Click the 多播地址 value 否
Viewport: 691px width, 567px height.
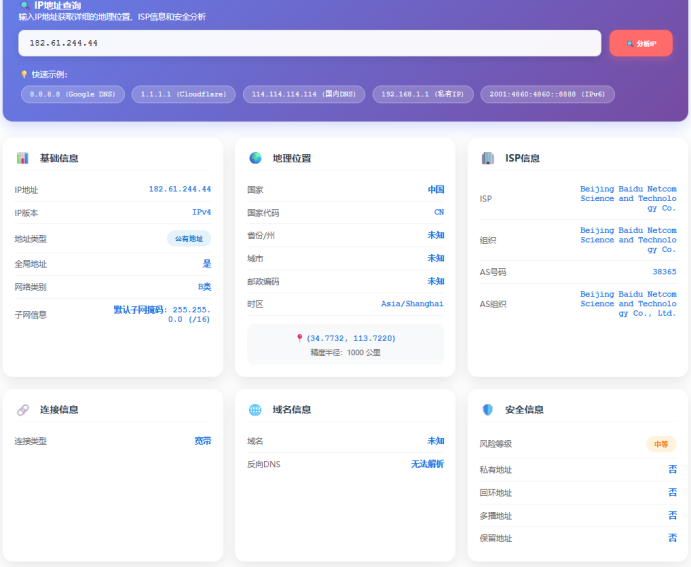click(672, 515)
